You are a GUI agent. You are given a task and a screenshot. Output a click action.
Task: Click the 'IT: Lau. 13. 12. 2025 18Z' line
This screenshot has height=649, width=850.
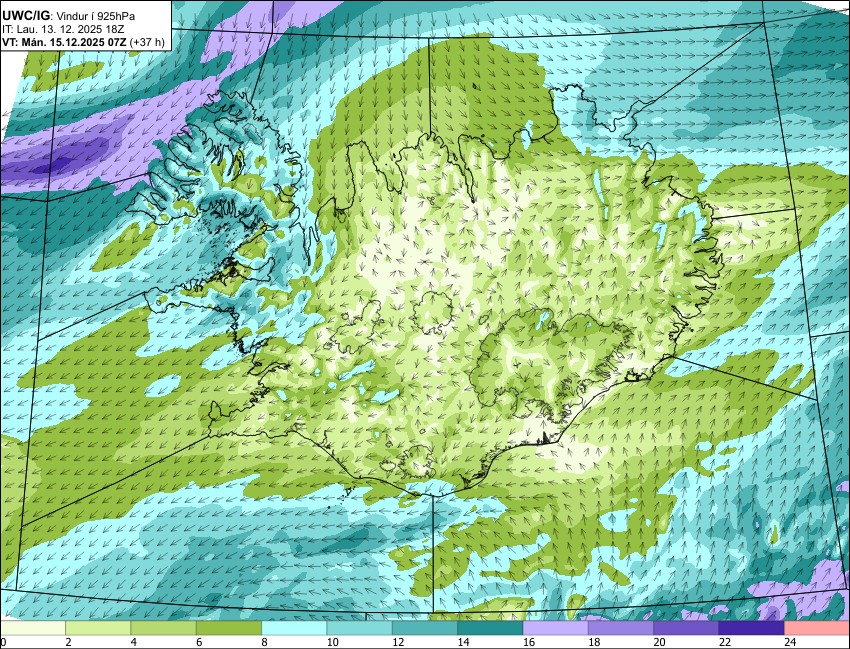[x=63, y=29]
